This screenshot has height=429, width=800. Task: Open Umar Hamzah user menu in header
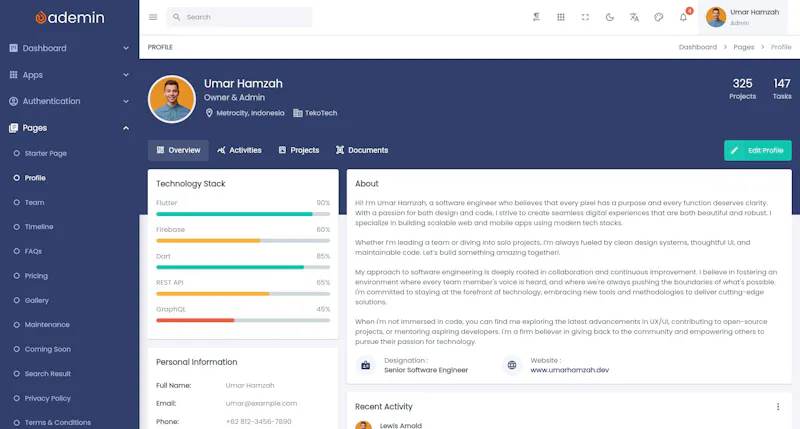pos(743,17)
